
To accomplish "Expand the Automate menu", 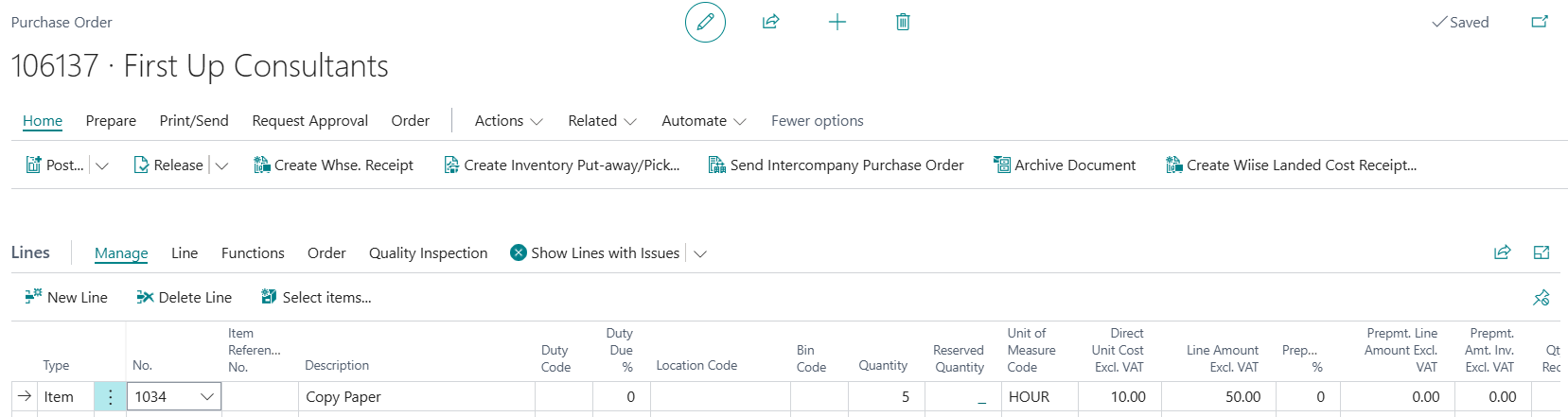I will 704,120.
